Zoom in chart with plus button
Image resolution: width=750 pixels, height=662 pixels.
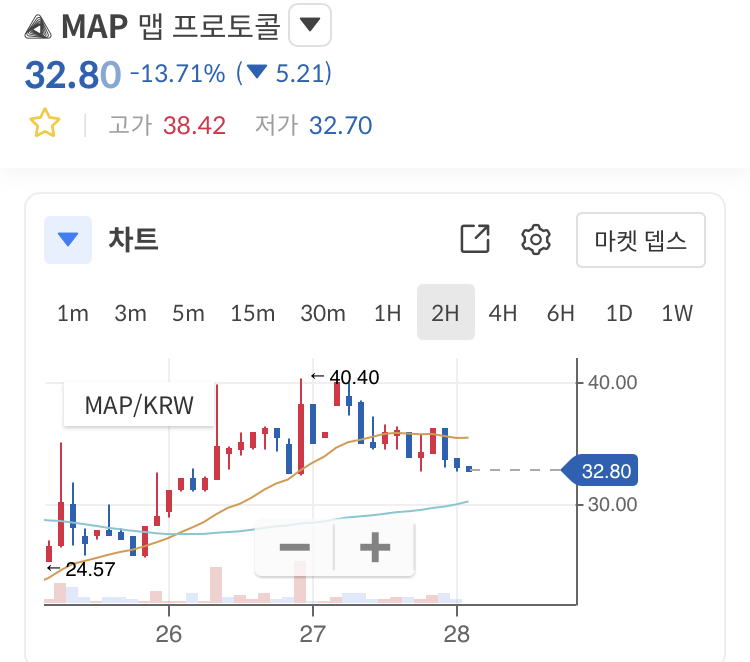375,547
